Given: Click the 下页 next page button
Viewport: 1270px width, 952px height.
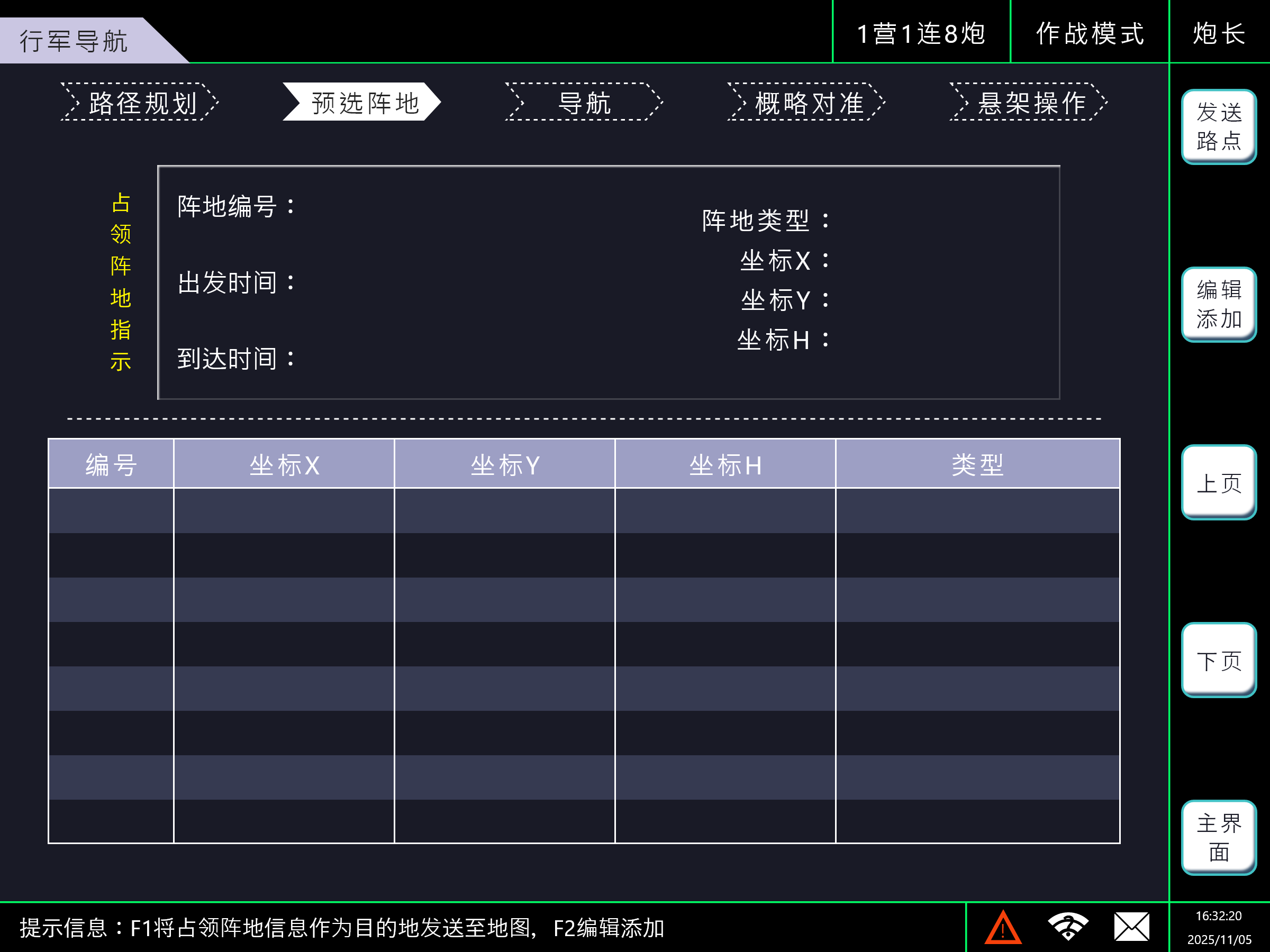Looking at the screenshot, I should tap(1218, 661).
